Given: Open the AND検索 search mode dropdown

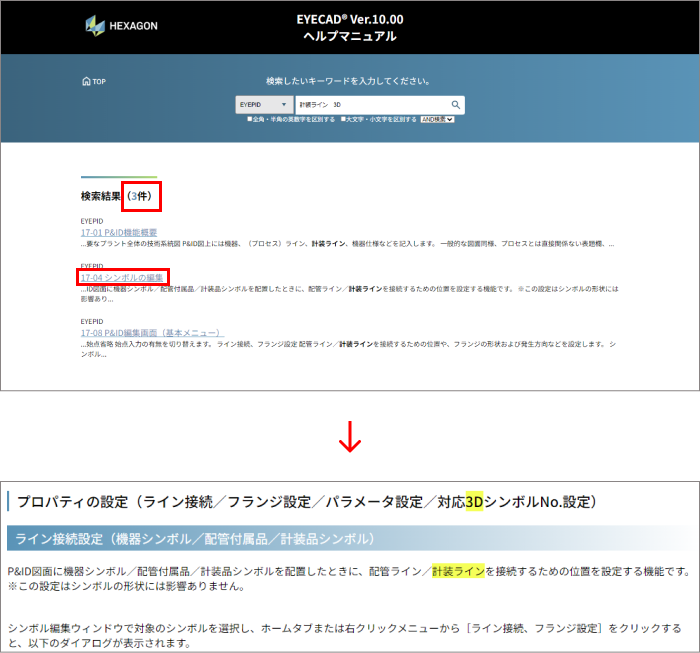Looking at the screenshot, I should pyautogui.click(x=438, y=119).
